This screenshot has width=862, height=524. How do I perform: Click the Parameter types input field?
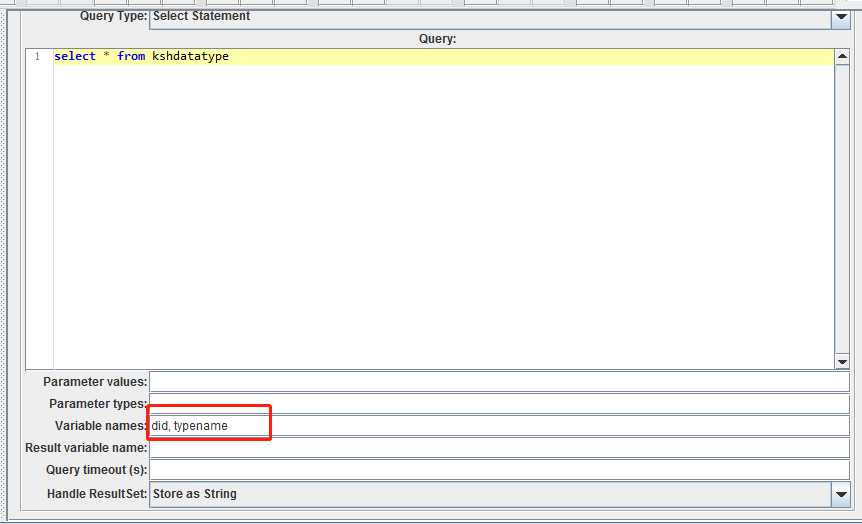pos(499,404)
